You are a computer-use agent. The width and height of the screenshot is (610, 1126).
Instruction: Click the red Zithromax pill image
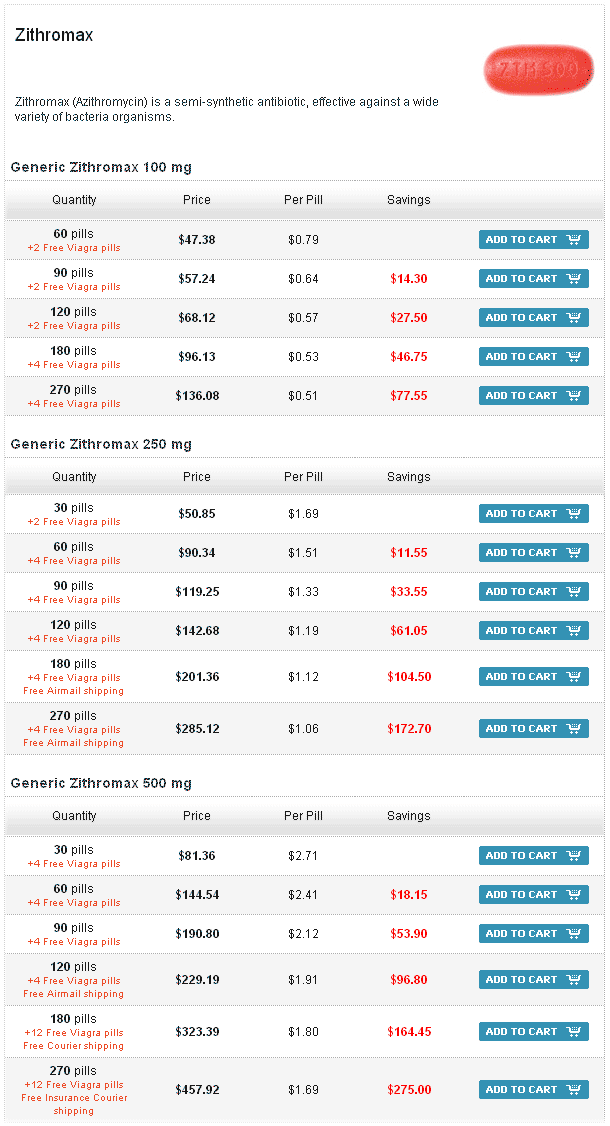[x=531, y=69]
